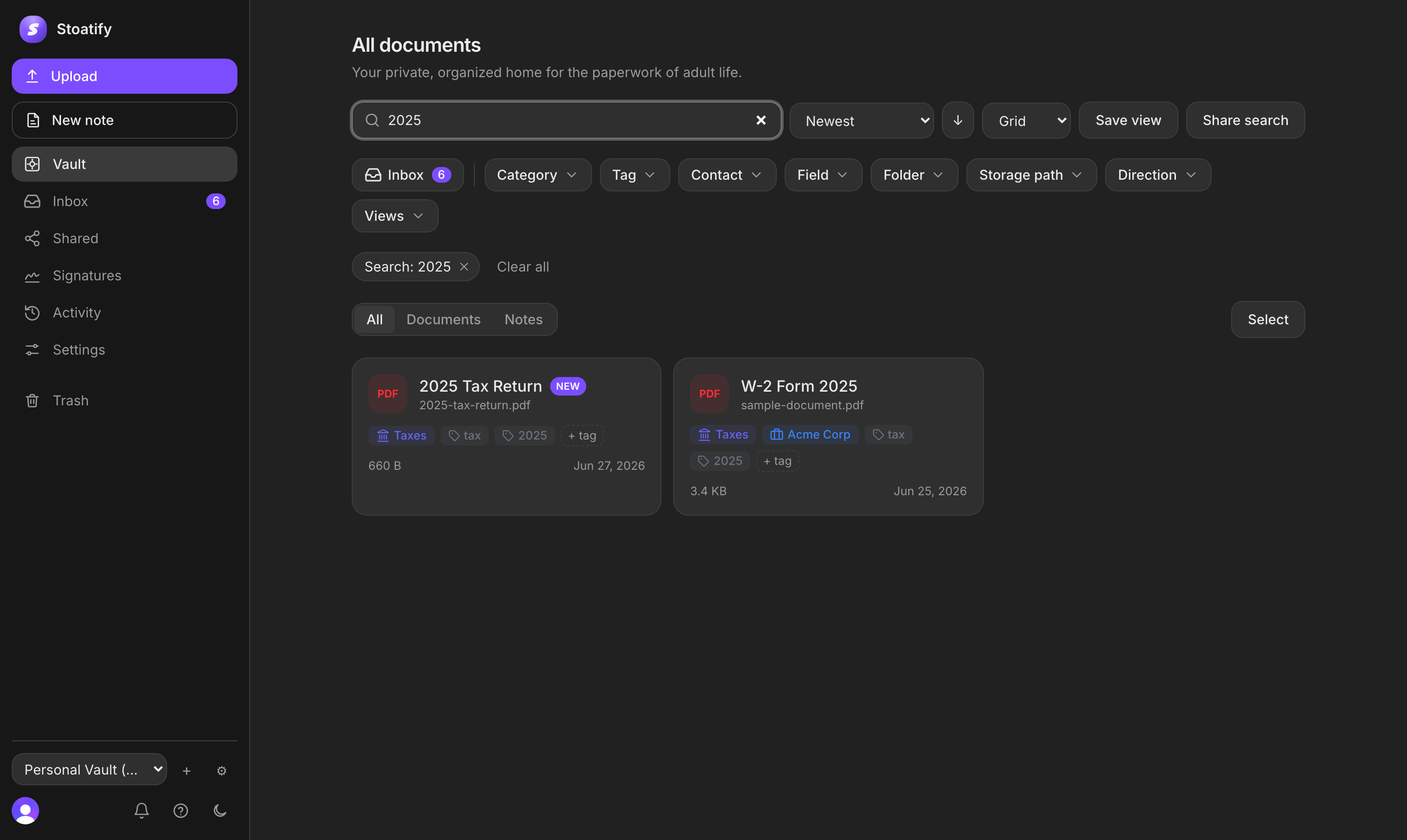Screen dimensions: 1407x840
Task: Open the user avatar profile
Action: pyautogui.click(x=25, y=811)
